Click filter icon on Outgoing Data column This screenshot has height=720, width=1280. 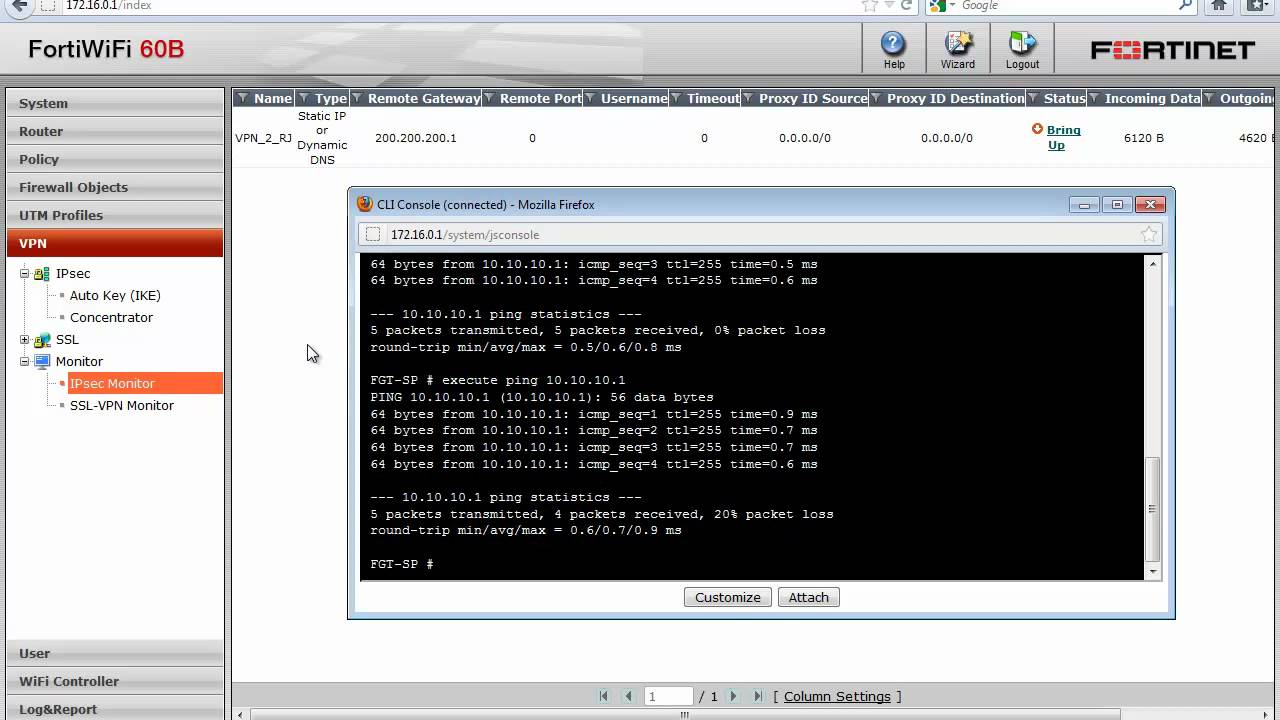pos(1210,98)
